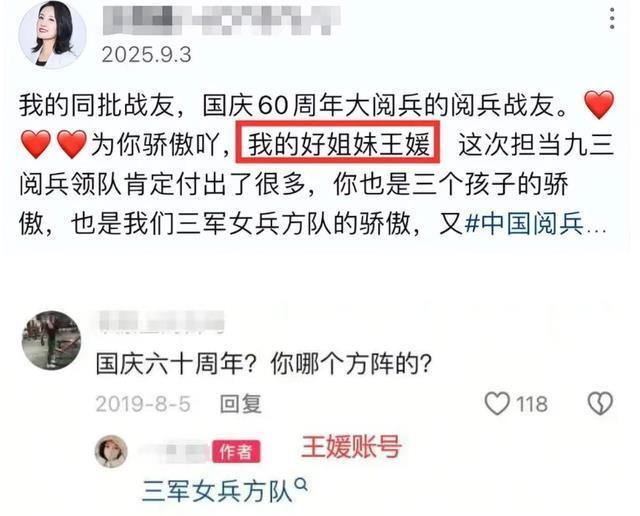Select the comment 国庆六十周年？你哪个方阵的？
640x516 pixels.
coord(264,363)
